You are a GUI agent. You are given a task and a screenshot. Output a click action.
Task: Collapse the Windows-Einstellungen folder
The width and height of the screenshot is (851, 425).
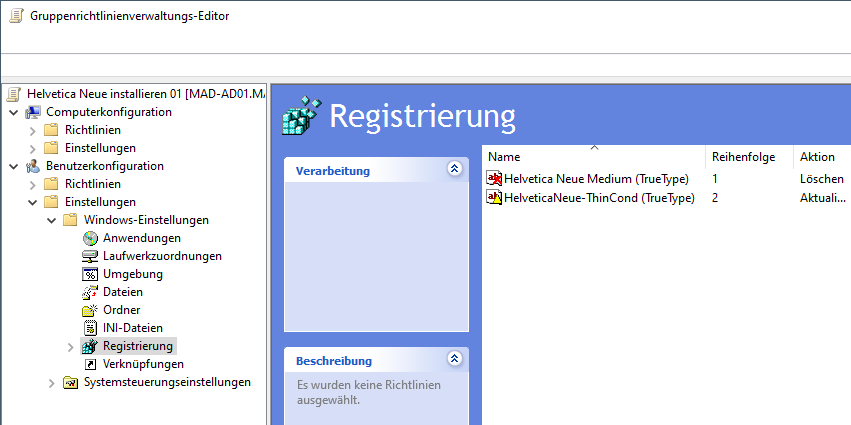(x=52, y=220)
